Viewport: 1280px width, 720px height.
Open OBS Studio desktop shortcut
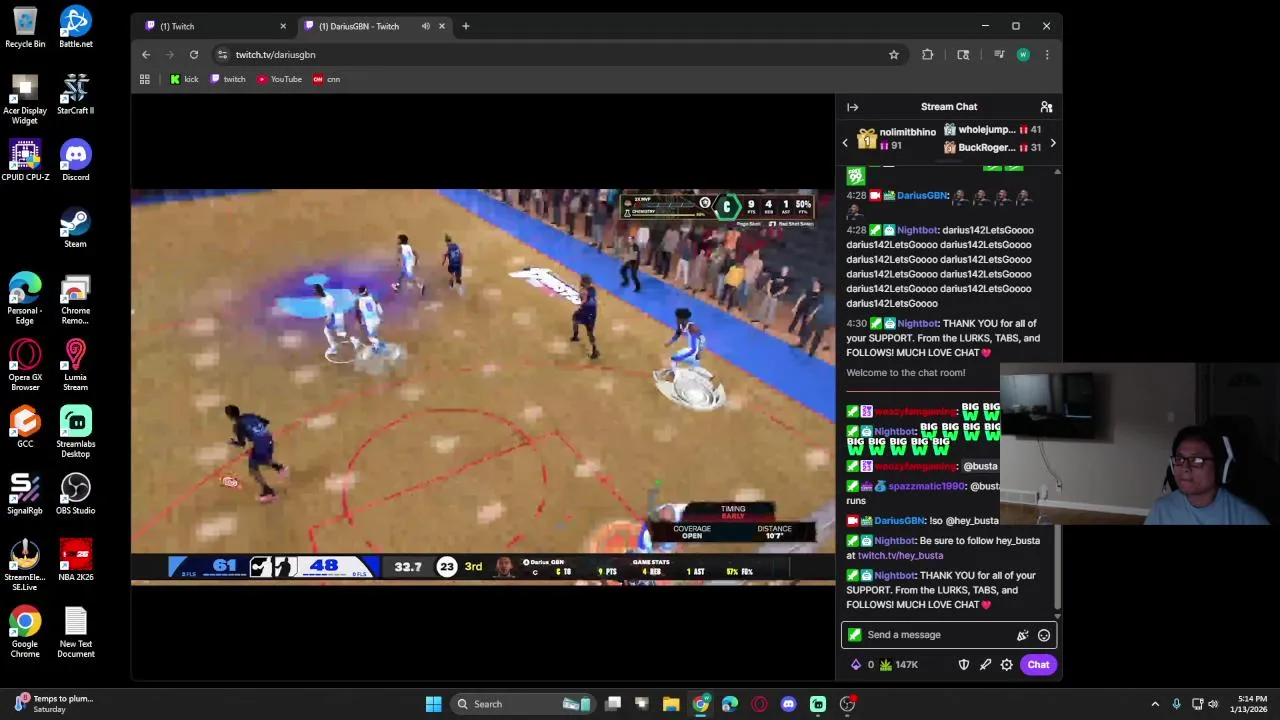click(76, 494)
